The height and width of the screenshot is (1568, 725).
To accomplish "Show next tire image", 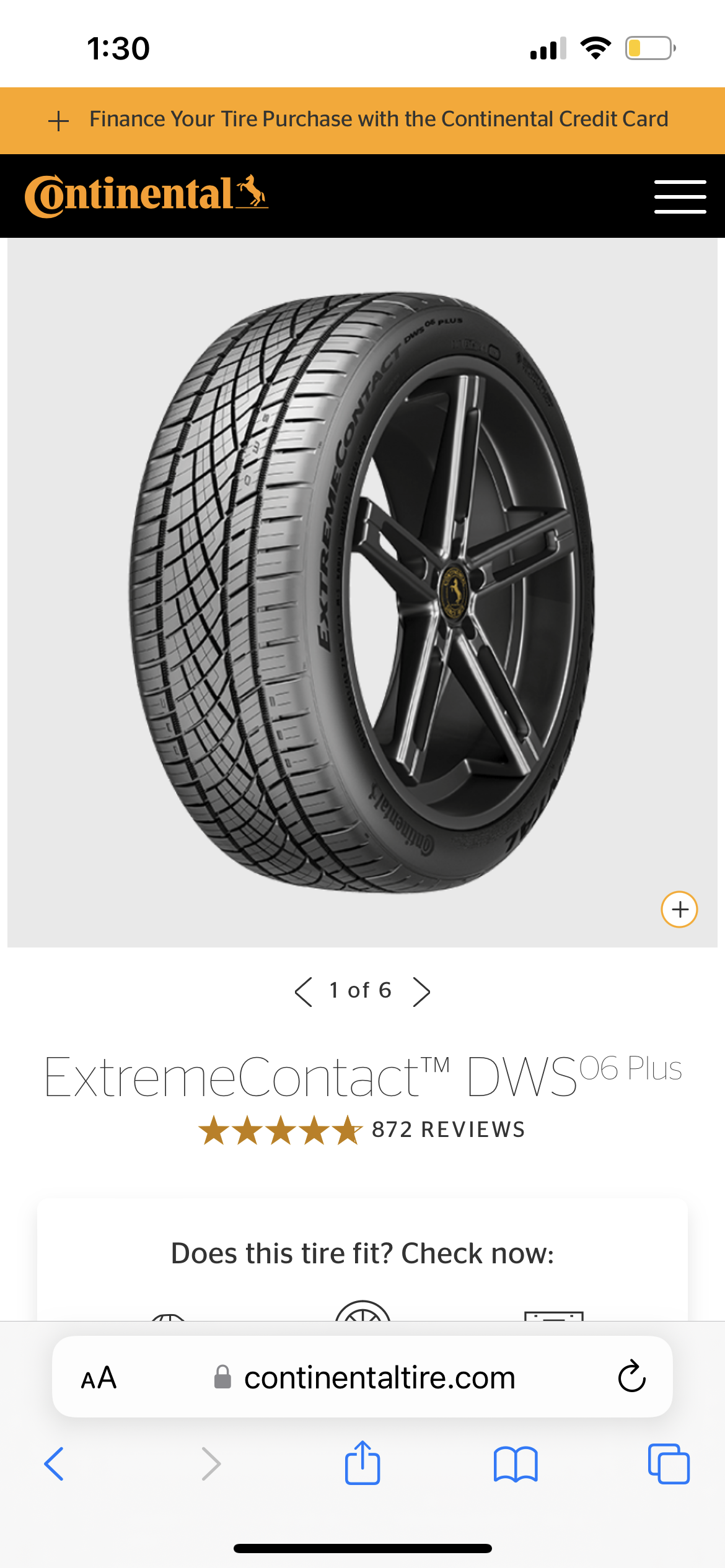I will click(421, 991).
